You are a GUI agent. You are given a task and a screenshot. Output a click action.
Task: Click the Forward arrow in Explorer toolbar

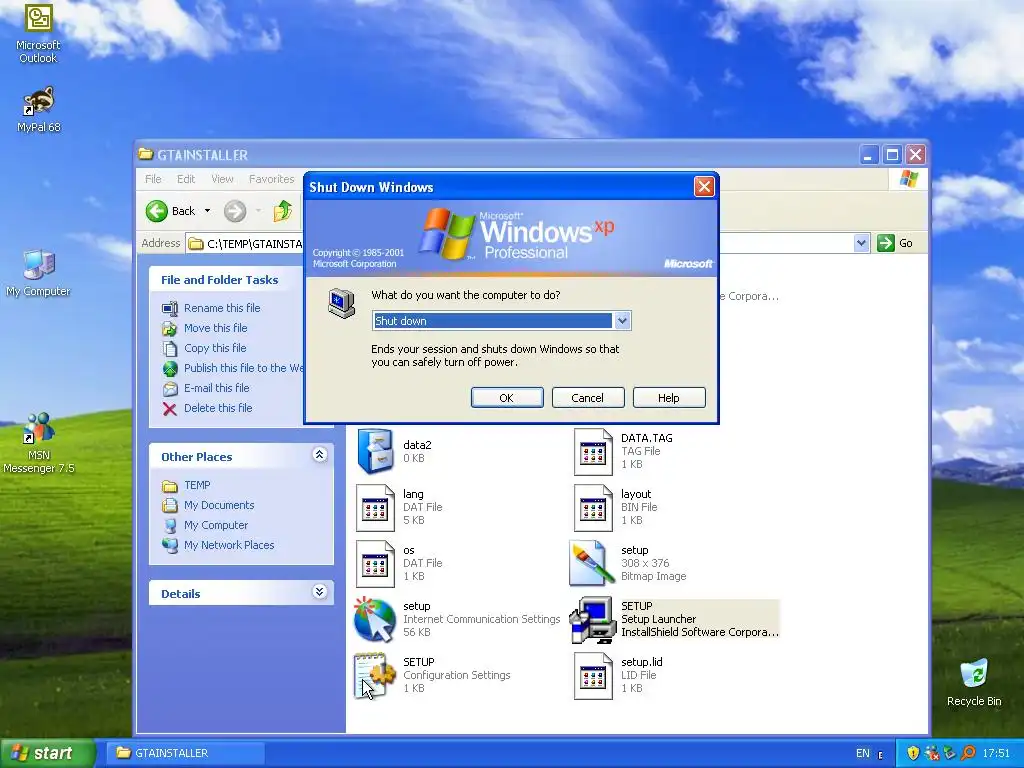(x=235, y=211)
